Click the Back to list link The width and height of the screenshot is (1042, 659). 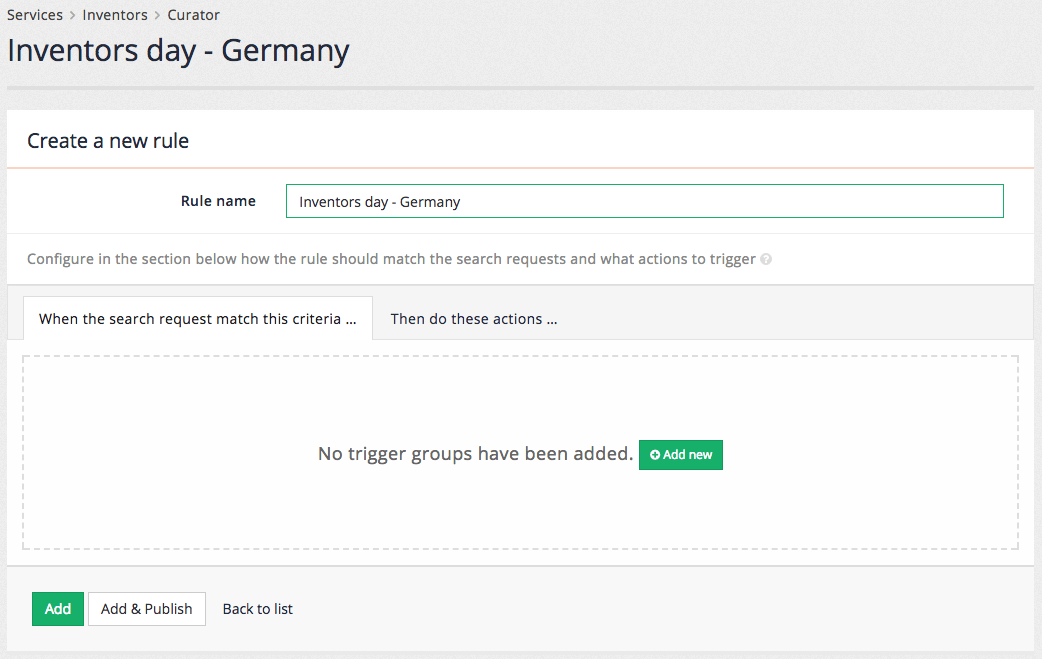(257, 608)
